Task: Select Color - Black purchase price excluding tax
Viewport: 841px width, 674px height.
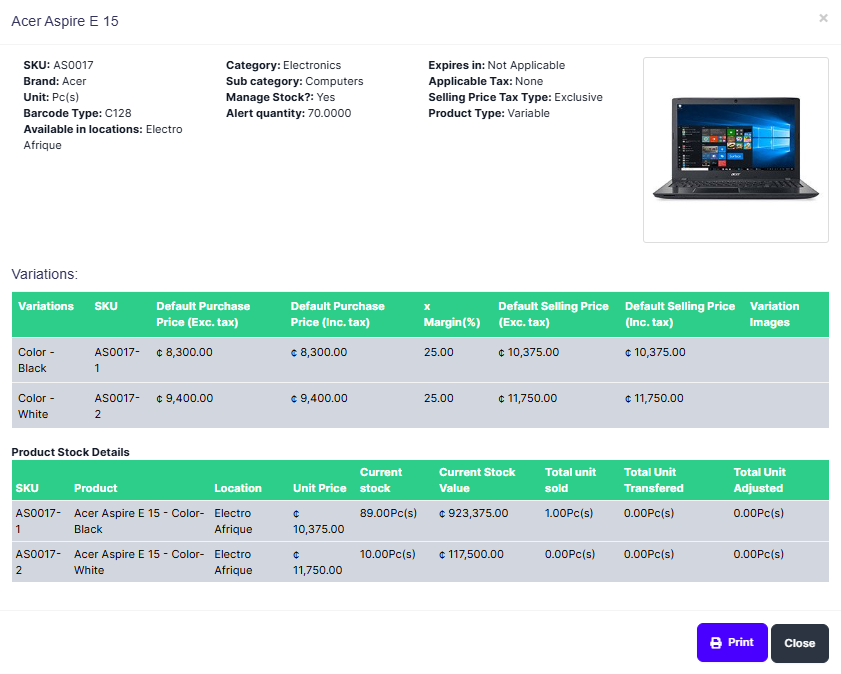Action: [185, 352]
